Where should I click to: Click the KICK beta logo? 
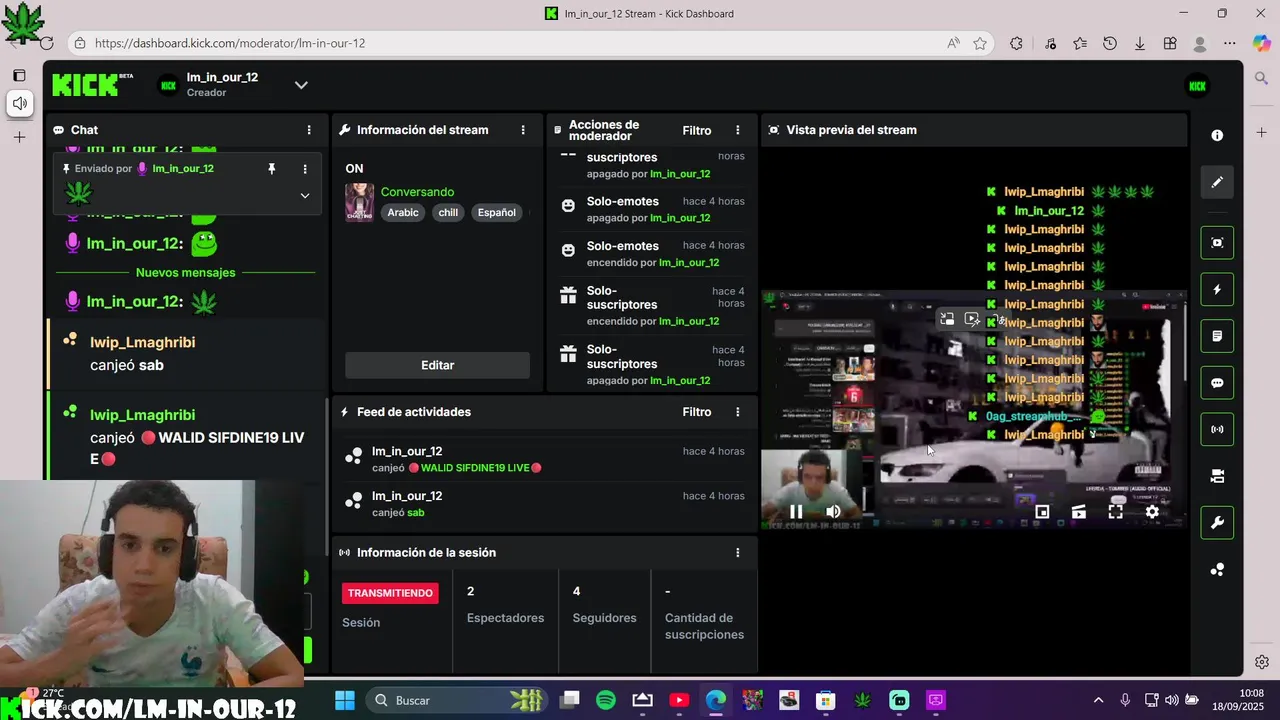pos(92,85)
